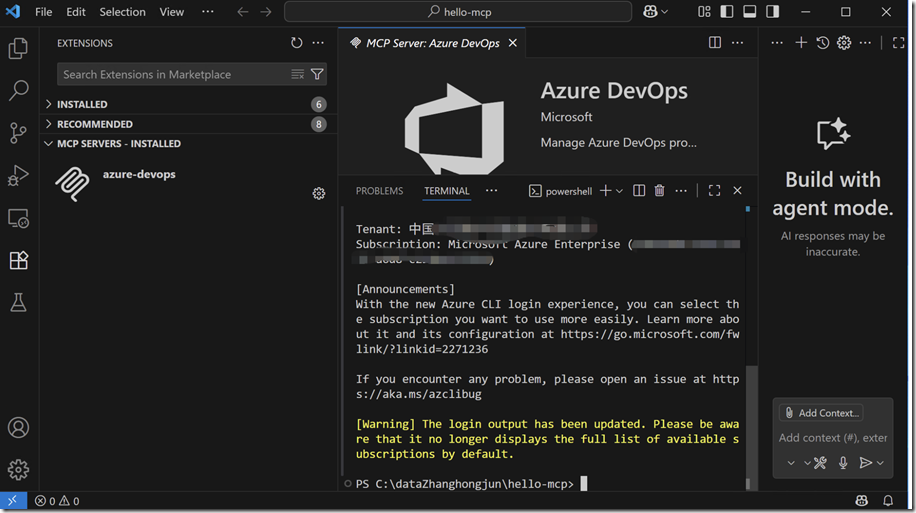Screen dimensions: 916x513
Task: Click the Add Context button
Action: click(x=821, y=413)
